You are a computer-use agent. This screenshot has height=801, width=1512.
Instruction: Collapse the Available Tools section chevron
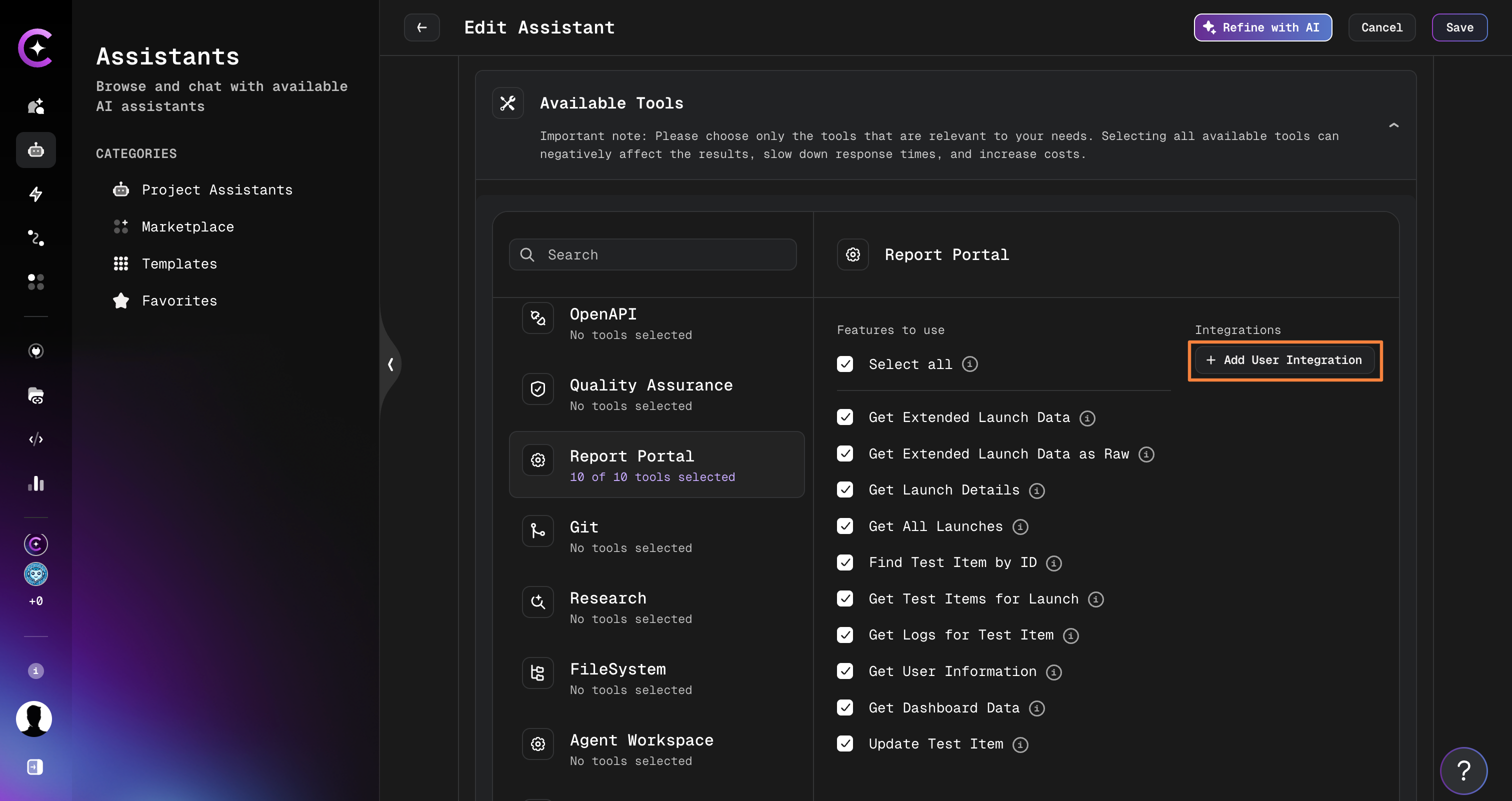(x=1393, y=125)
